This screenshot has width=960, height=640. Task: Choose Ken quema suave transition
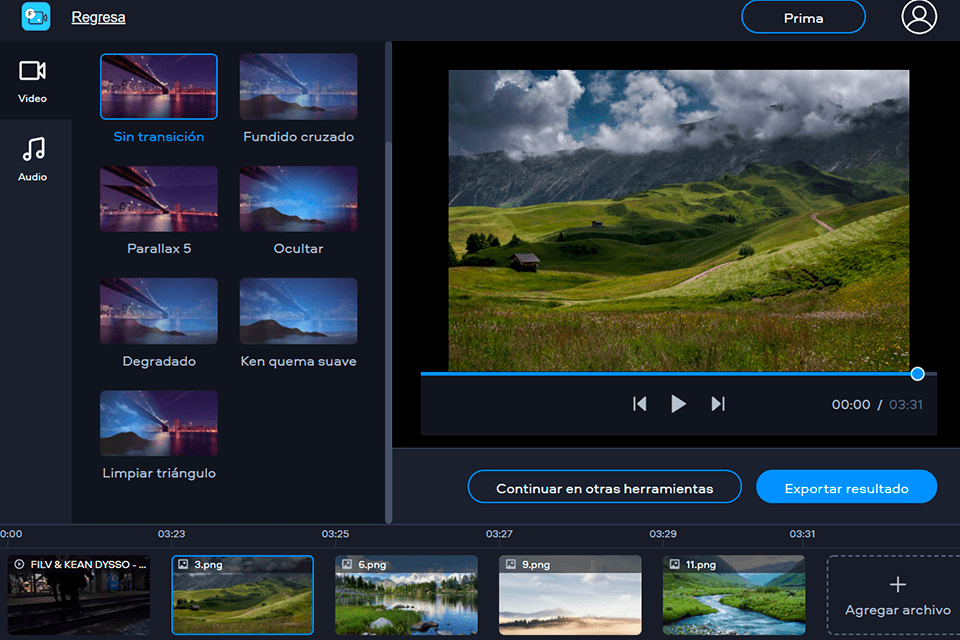(298, 311)
